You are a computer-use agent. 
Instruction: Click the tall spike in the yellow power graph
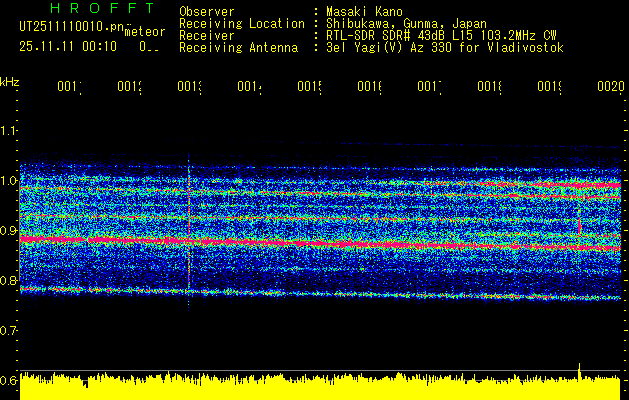click(579, 371)
